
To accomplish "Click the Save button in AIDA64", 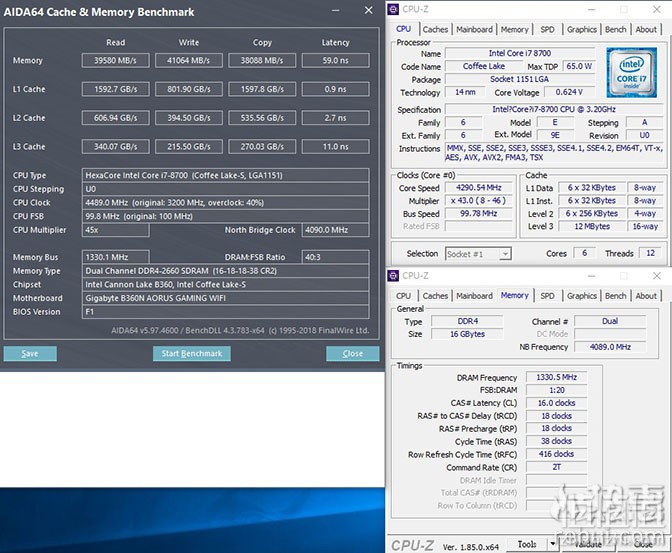I will point(30,354).
